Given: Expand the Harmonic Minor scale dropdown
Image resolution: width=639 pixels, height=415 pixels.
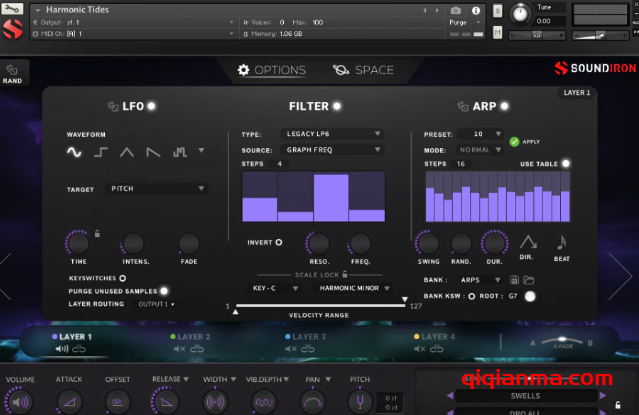Looking at the screenshot, I should (352, 287).
